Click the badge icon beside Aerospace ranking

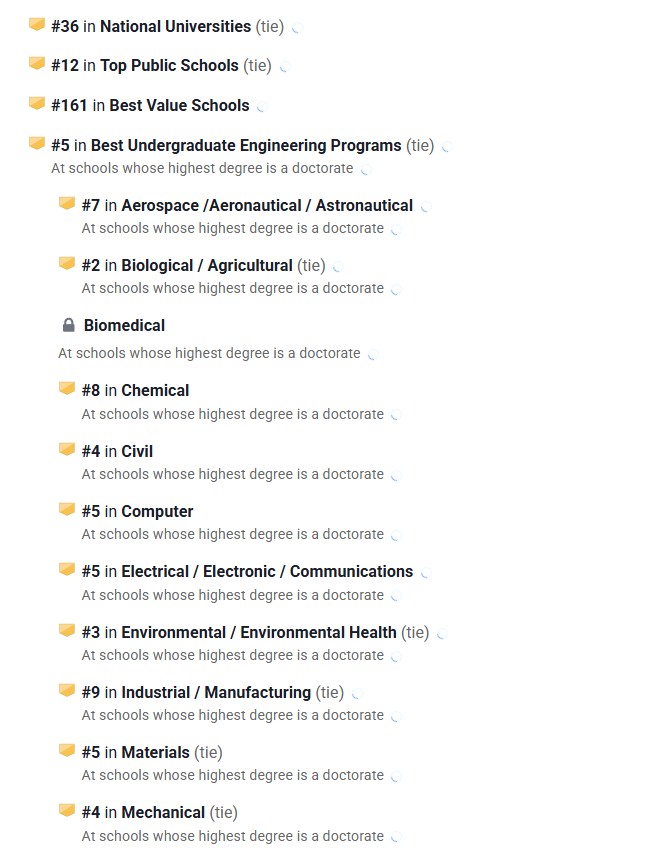pyautogui.click(x=67, y=204)
